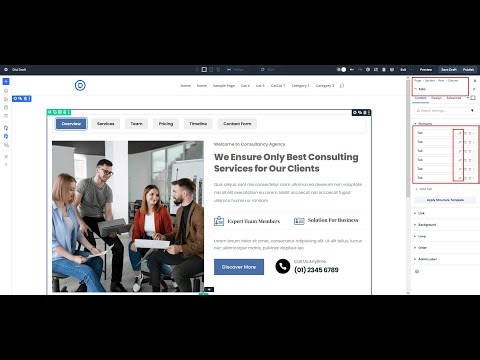This screenshot has height=360, width=480.
Task: Click the redo arrow in top bar
Action: click(360, 69)
